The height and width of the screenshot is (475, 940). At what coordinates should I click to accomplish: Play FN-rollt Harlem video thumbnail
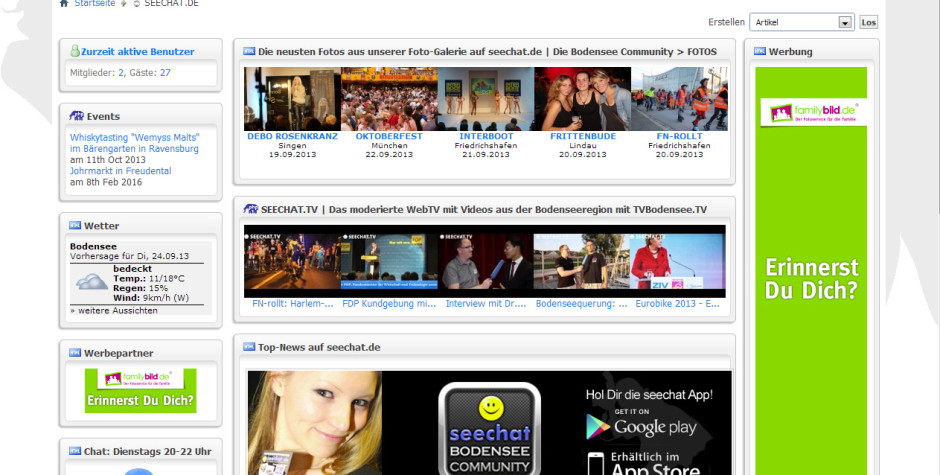click(x=293, y=261)
